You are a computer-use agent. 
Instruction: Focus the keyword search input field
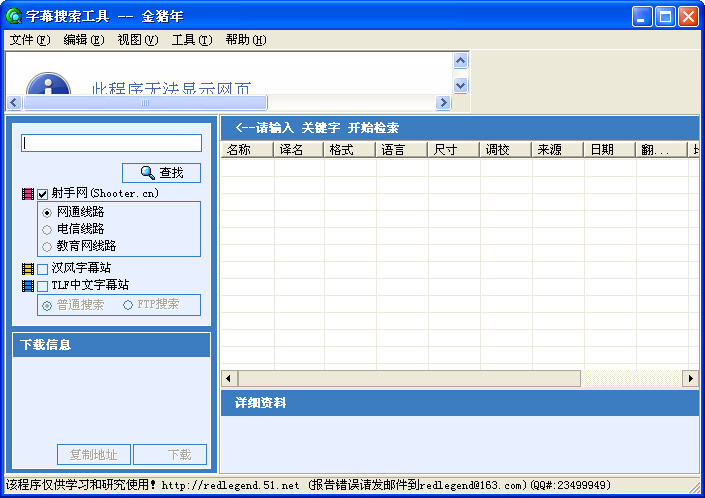pyautogui.click(x=111, y=143)
